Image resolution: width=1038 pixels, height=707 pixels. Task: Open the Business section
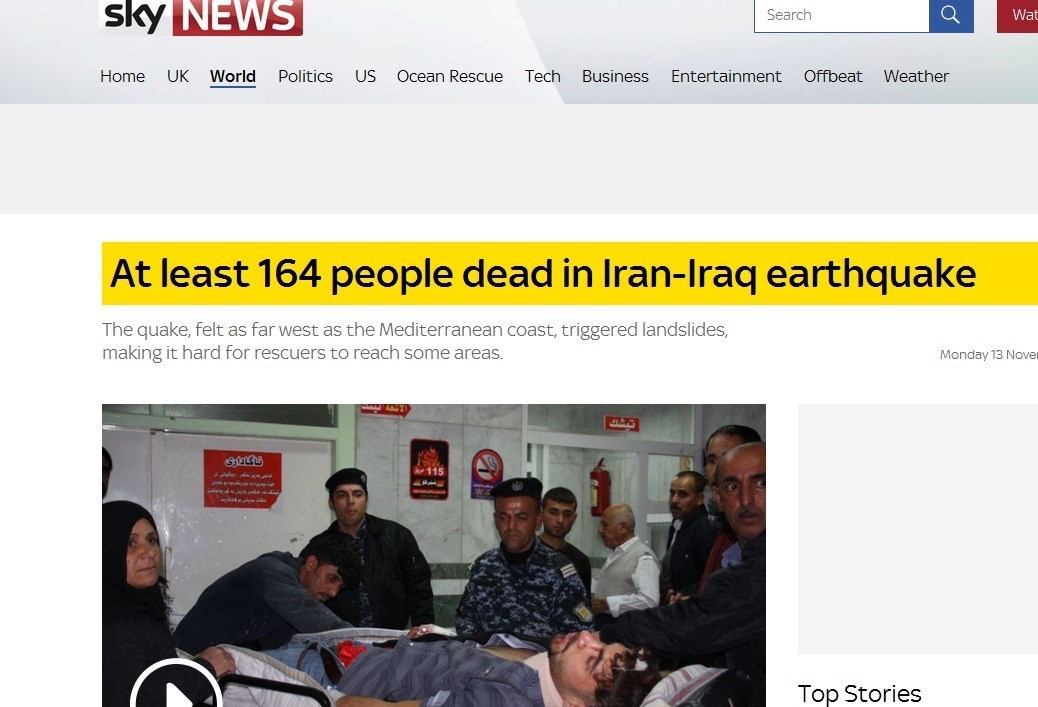coord(615,76)
